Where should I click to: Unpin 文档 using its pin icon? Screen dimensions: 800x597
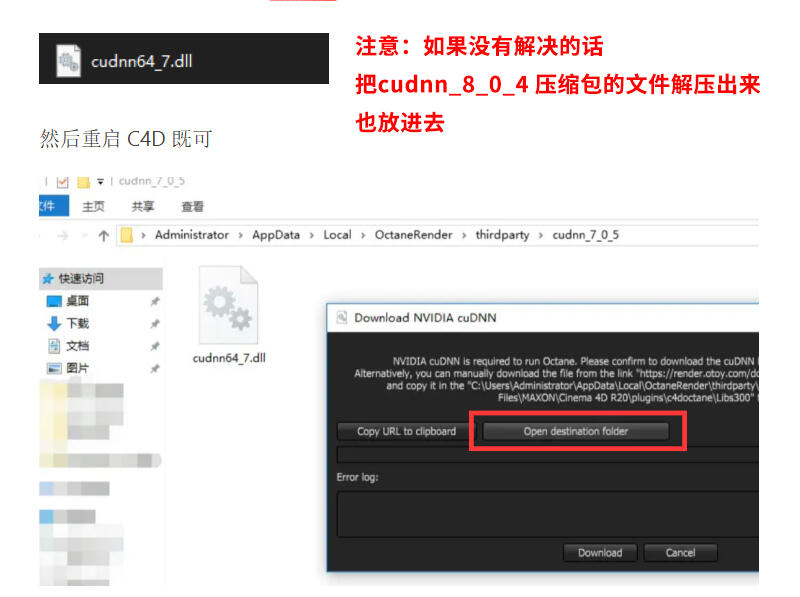pos(155,346)
